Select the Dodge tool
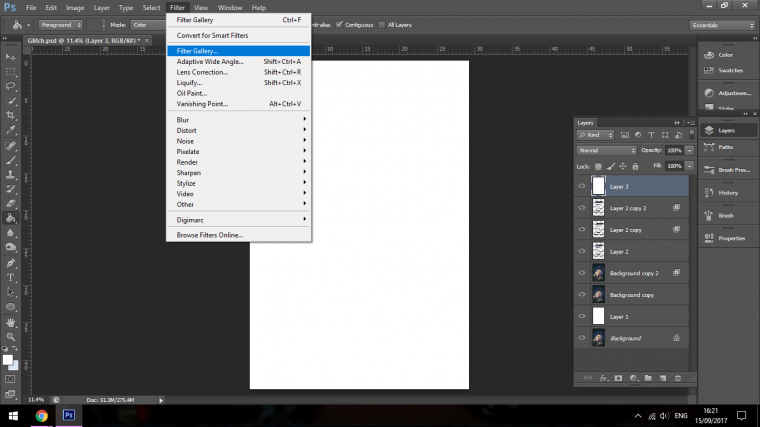Image resolution: width=760 pixels, height=427 pixels. (x=10, y=247)
